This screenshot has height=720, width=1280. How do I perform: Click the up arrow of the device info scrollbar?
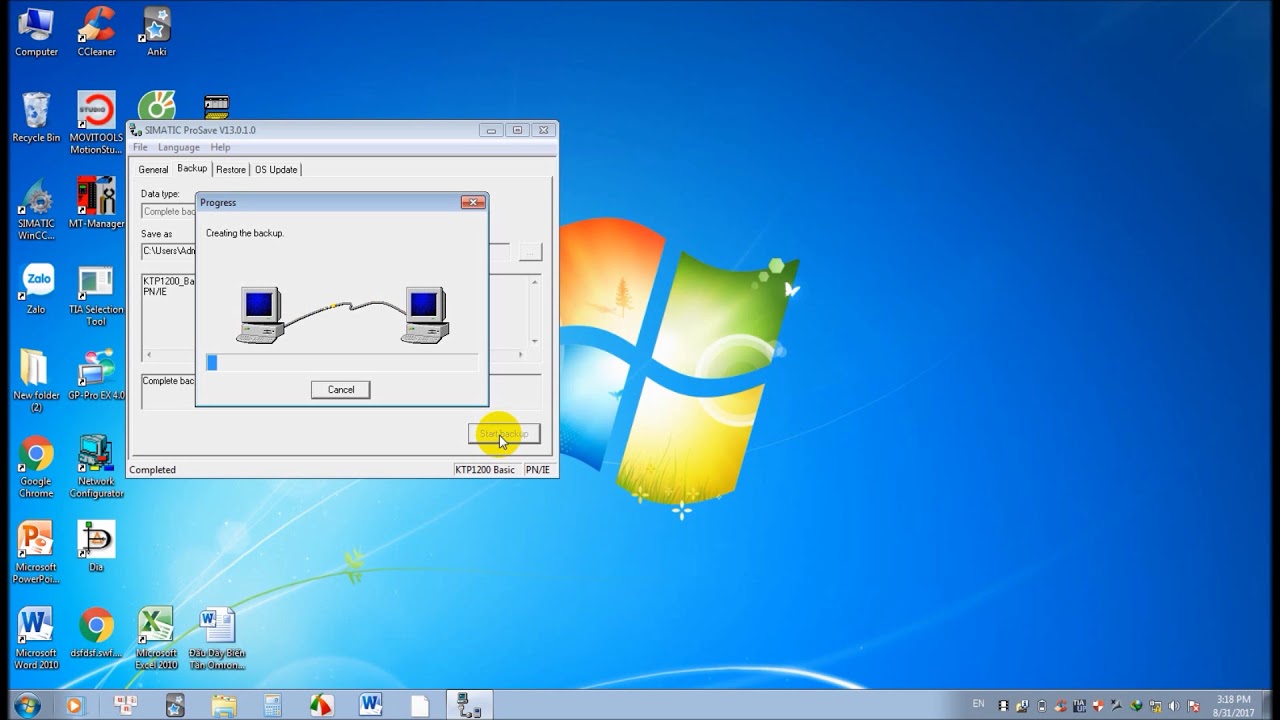[x=535, y=283]
